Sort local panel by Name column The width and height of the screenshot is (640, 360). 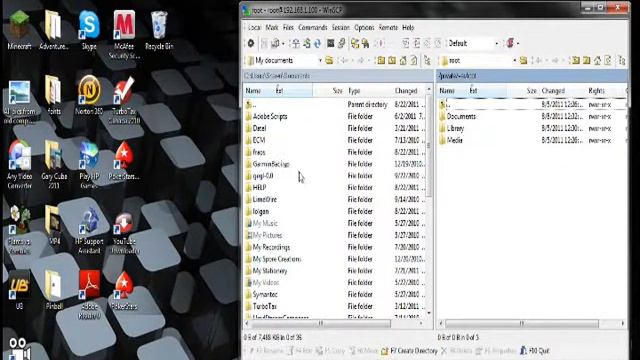point(253,91)
